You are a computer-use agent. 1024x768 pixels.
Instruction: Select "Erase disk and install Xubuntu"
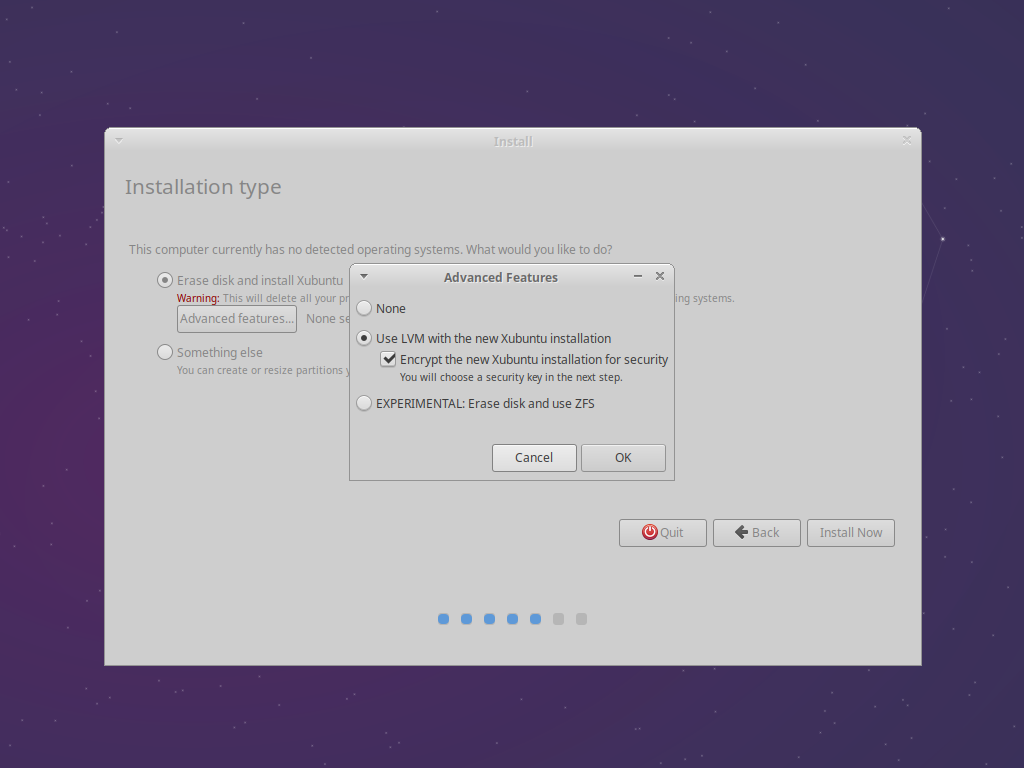pos(164,280)
